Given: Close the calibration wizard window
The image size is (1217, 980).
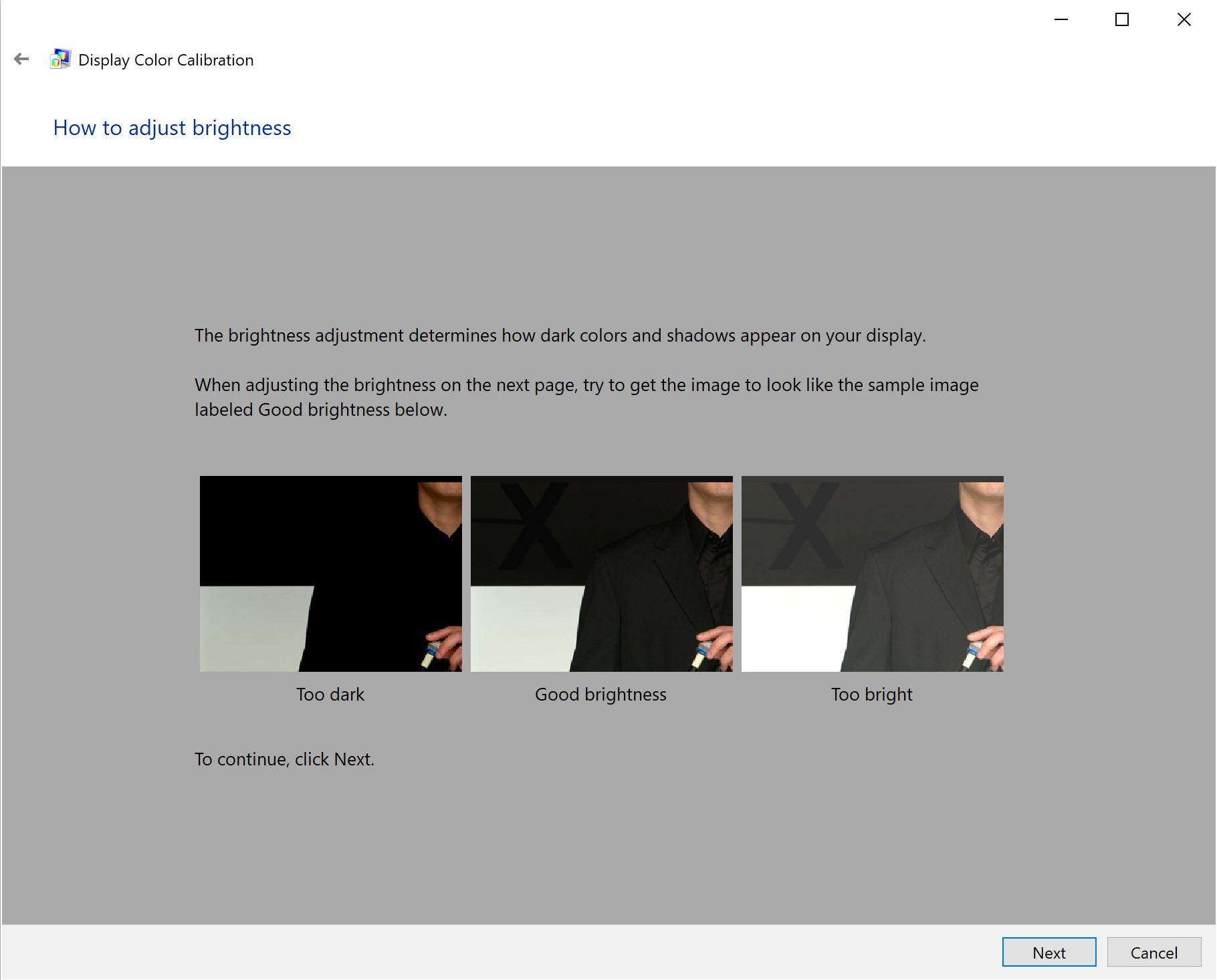Looking at the screenshot, I should tap(1183, 19).
